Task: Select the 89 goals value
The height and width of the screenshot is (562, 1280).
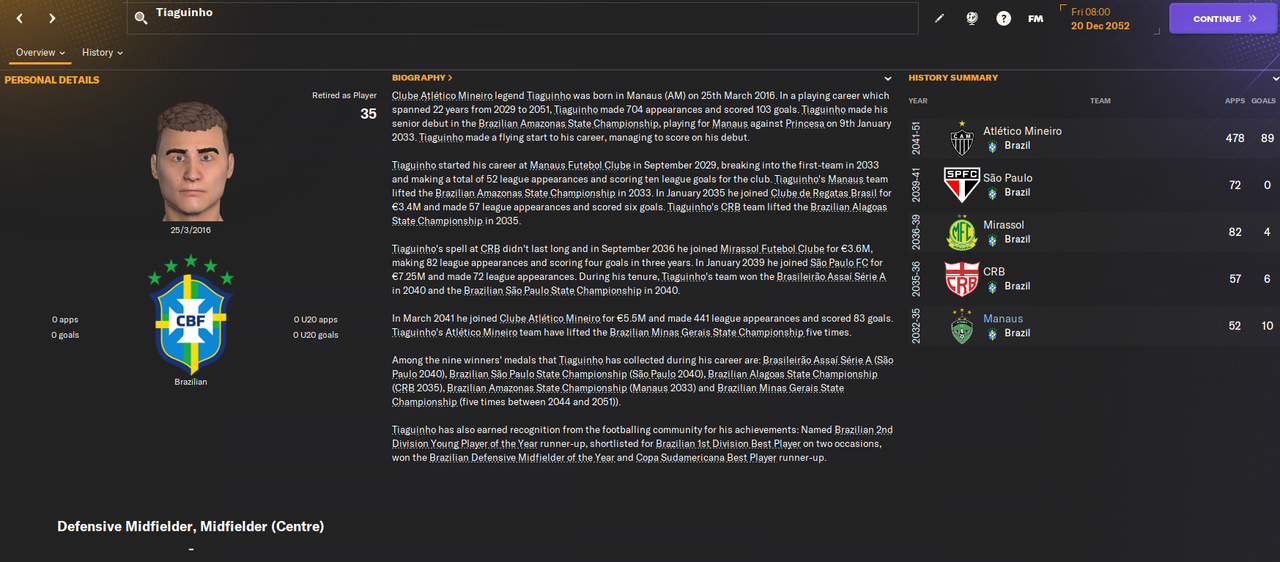Action: coord(1267,138)
